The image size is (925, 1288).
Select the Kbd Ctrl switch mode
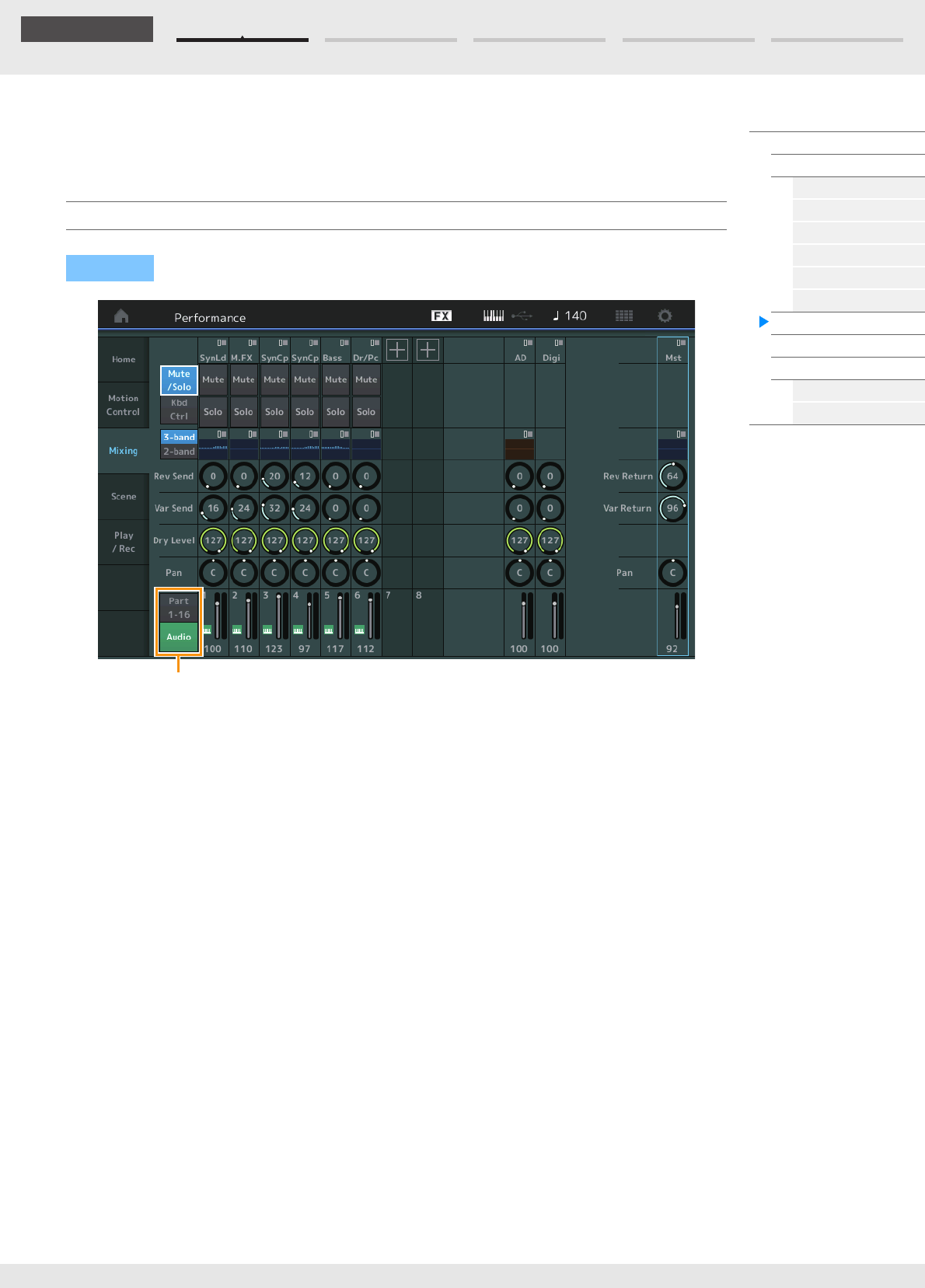pyautogui.click(x=179, y=410)
